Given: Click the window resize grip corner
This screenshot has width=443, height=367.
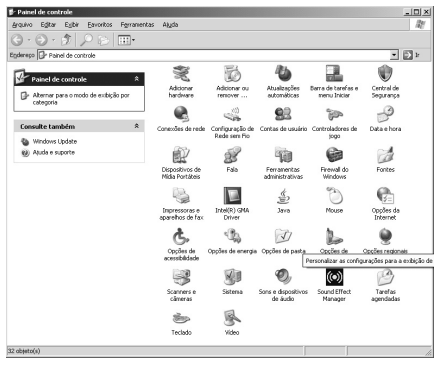Looking at the screenshot, I should (x=429, y=352).
